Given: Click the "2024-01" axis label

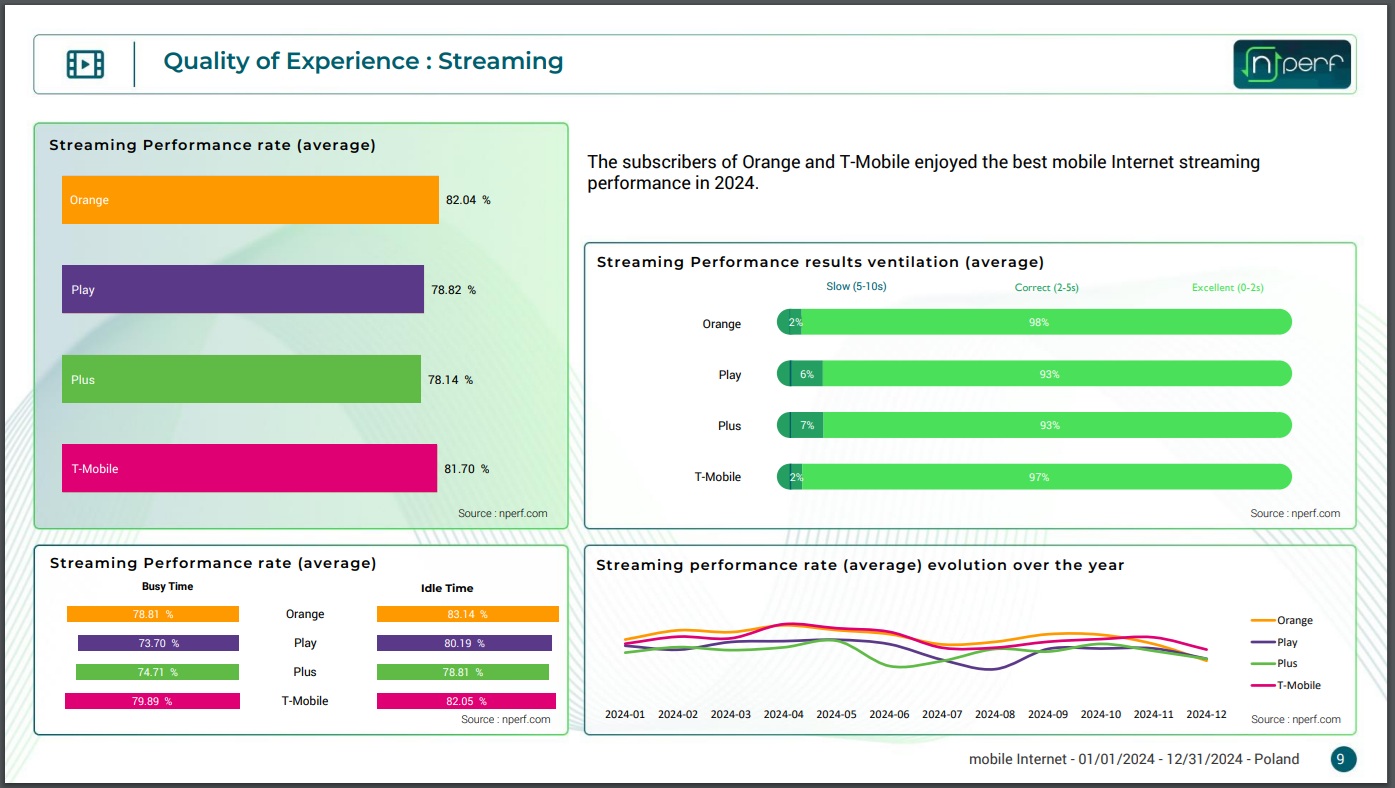Looking at the screenshot, I should click(x=625, y=714).
